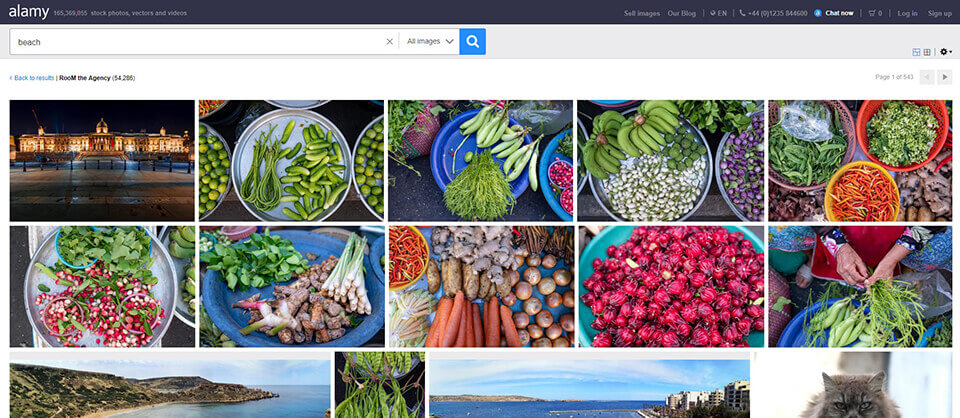Open the All images filter dropdown
960x418 pixels.
(x=430, y=41)
